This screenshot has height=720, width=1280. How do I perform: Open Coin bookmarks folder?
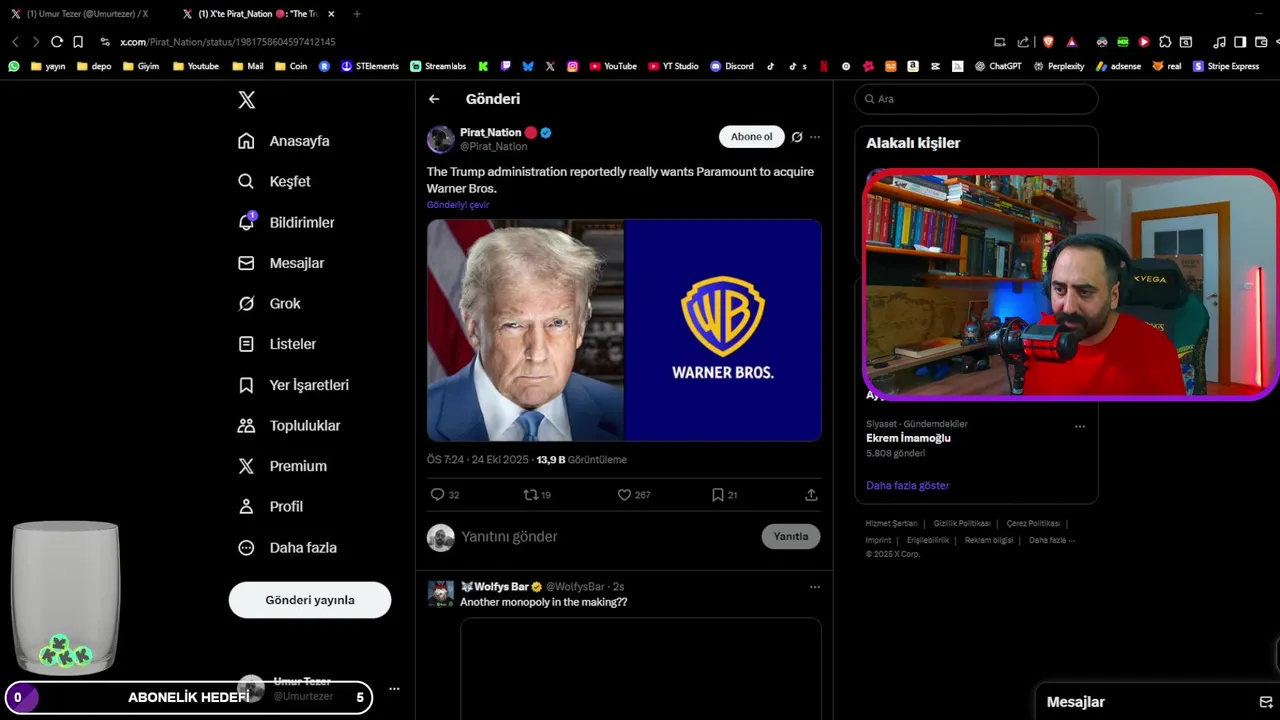coord(290,66)
